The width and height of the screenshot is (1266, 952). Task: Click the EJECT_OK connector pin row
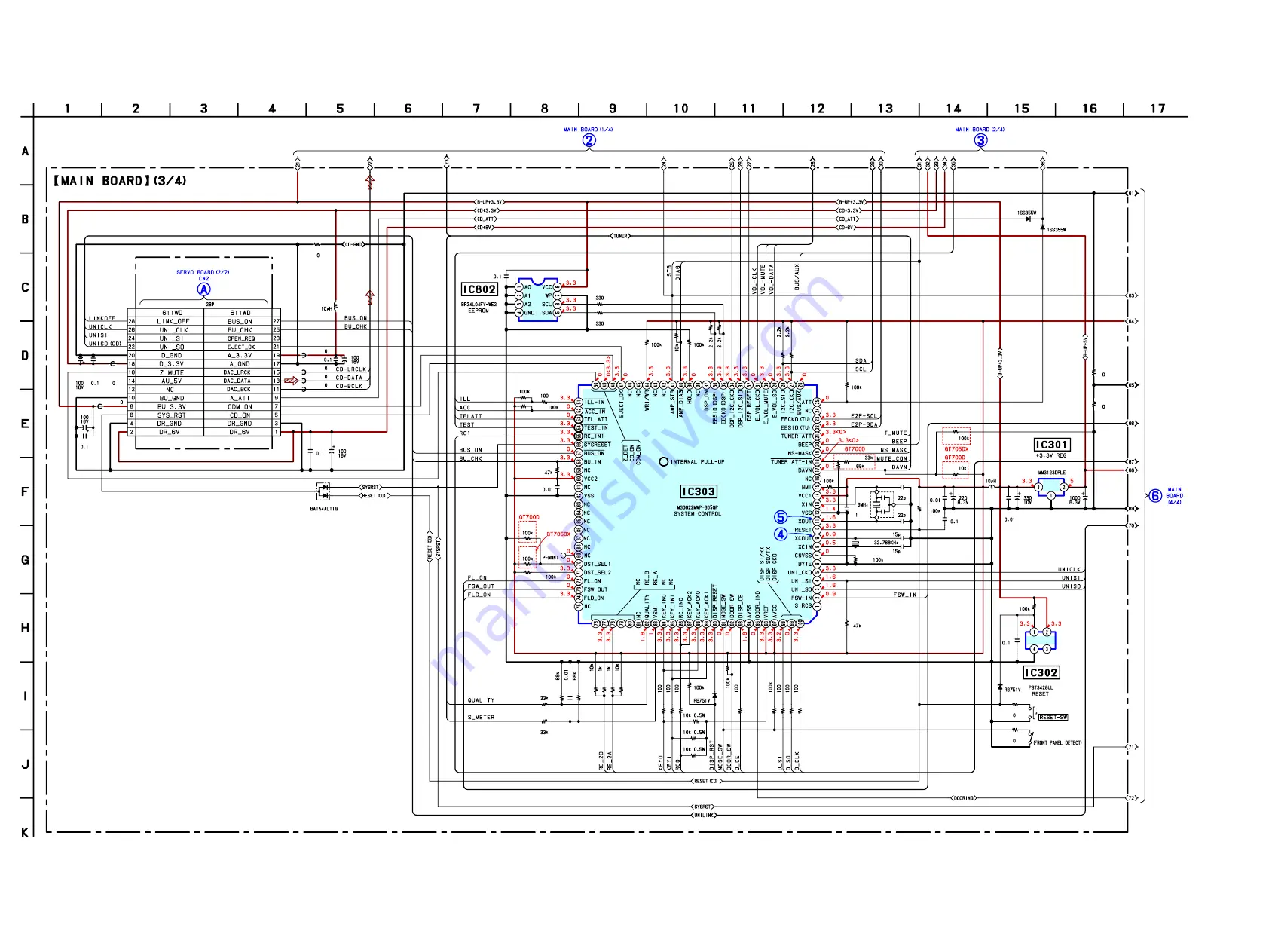pyautogui.click(x=241, y=347)
